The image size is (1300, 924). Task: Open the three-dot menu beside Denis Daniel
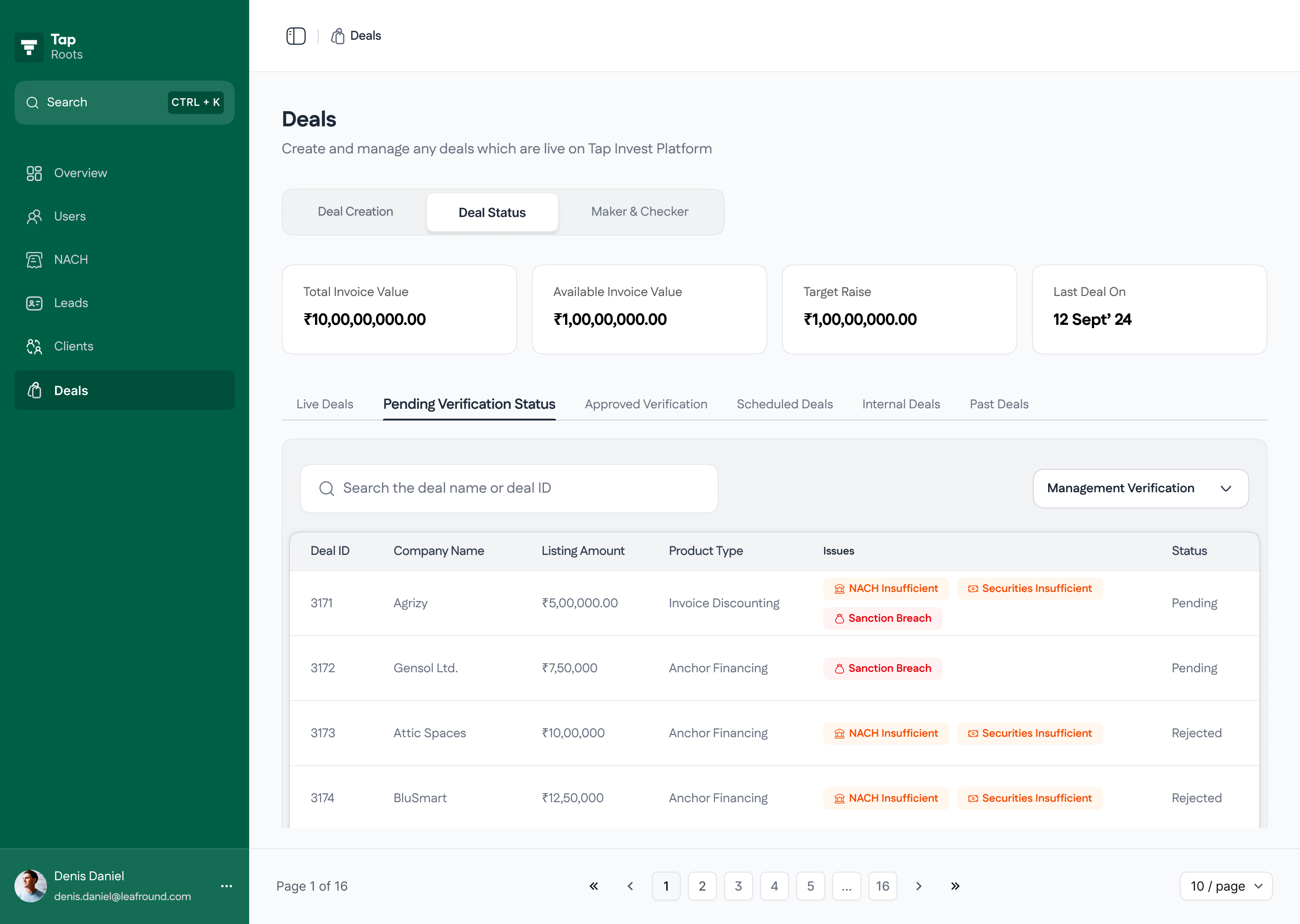pos(227,886)
